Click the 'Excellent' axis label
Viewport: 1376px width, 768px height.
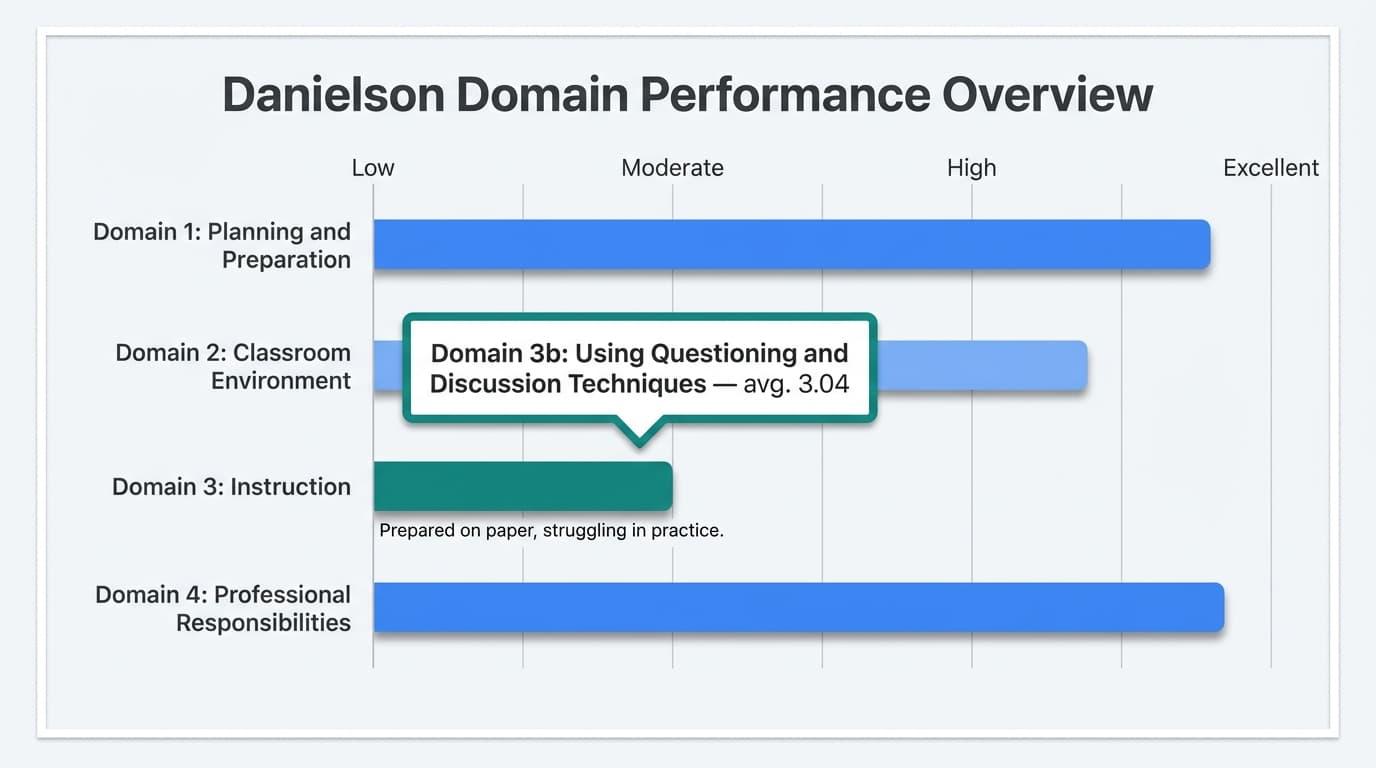pyautogui.click(x=1271, y=168)
